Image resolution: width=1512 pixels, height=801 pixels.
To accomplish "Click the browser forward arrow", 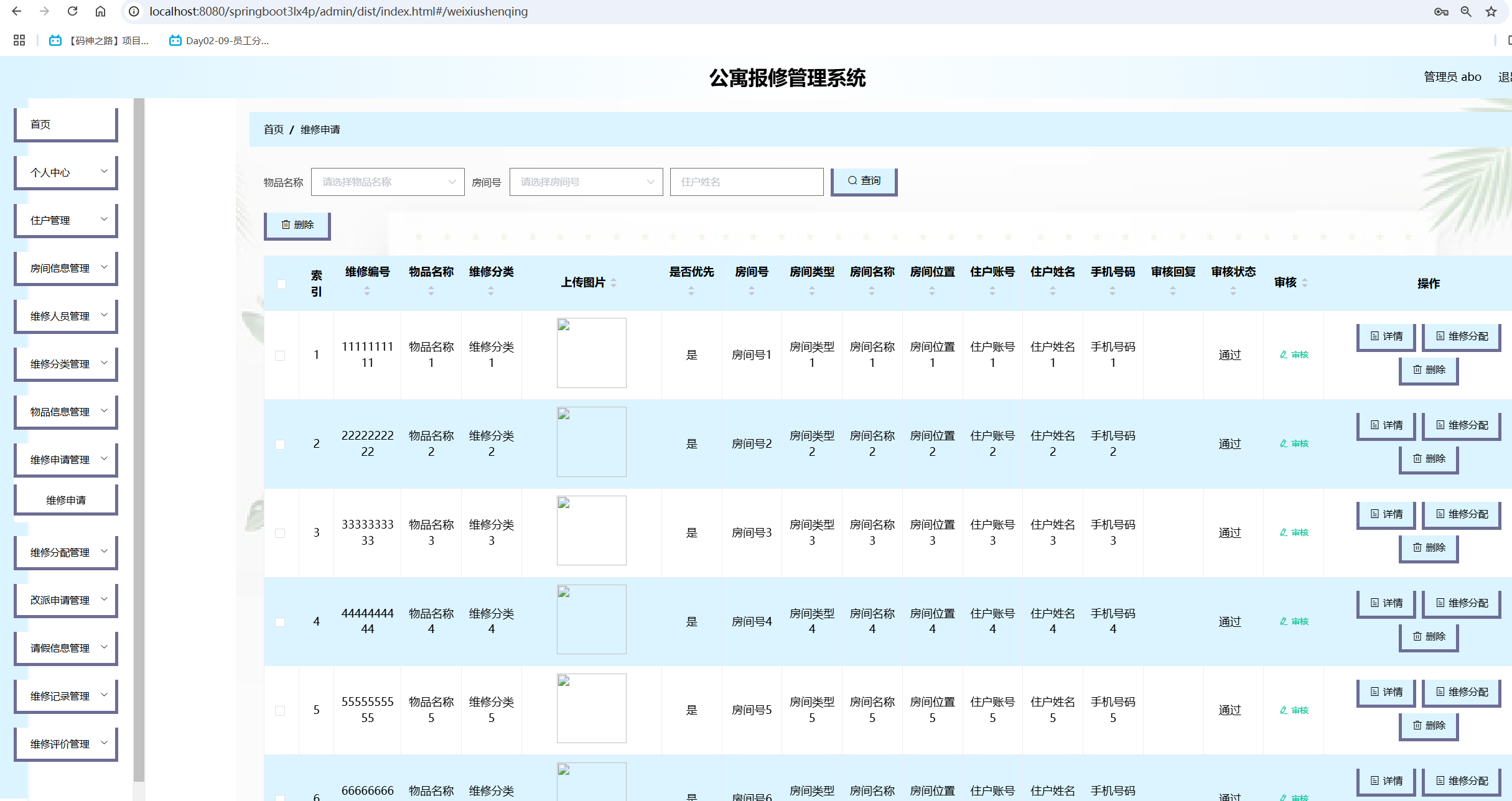I will pos(44,11).
